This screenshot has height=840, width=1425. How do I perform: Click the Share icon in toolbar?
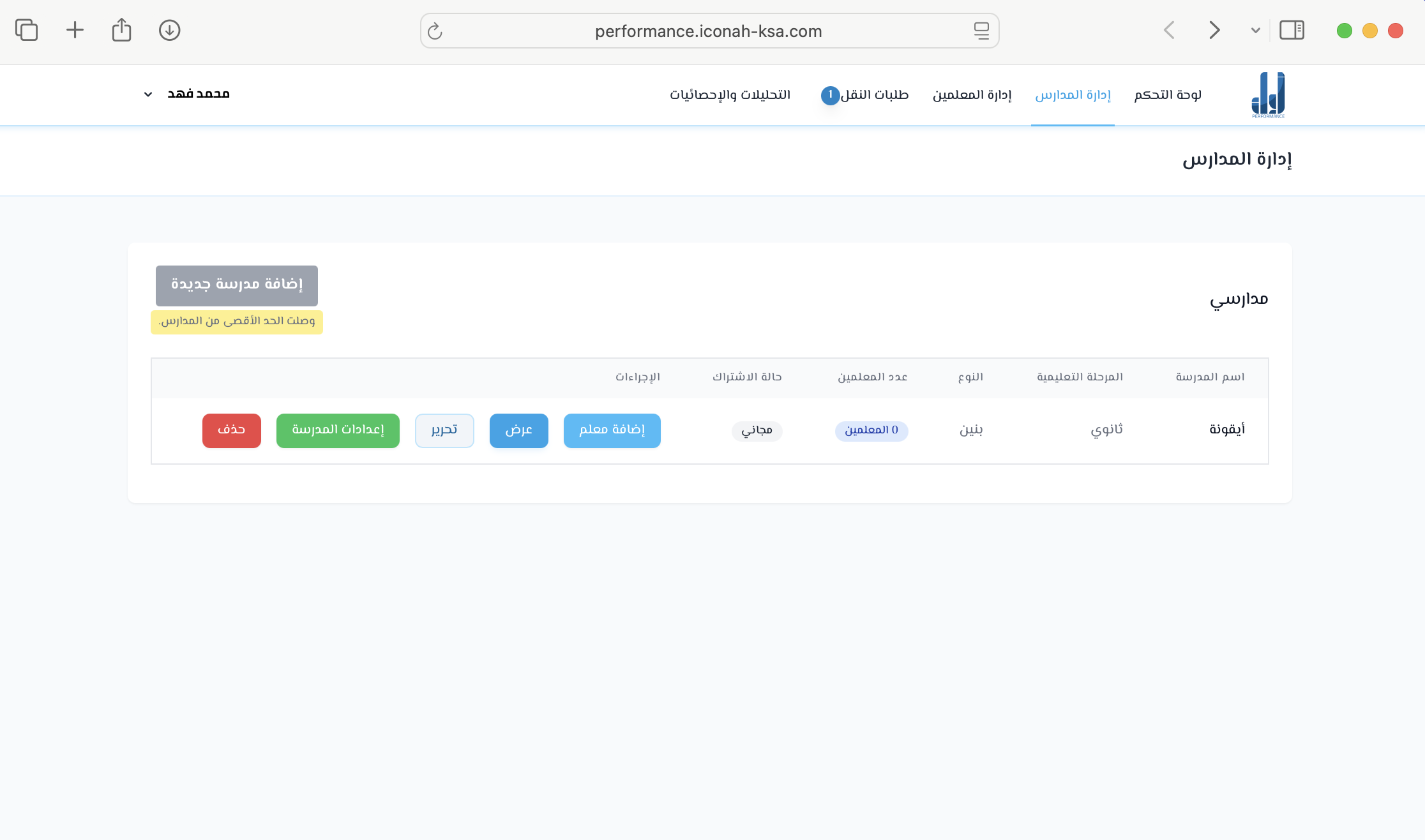click(x=121, y=30)
